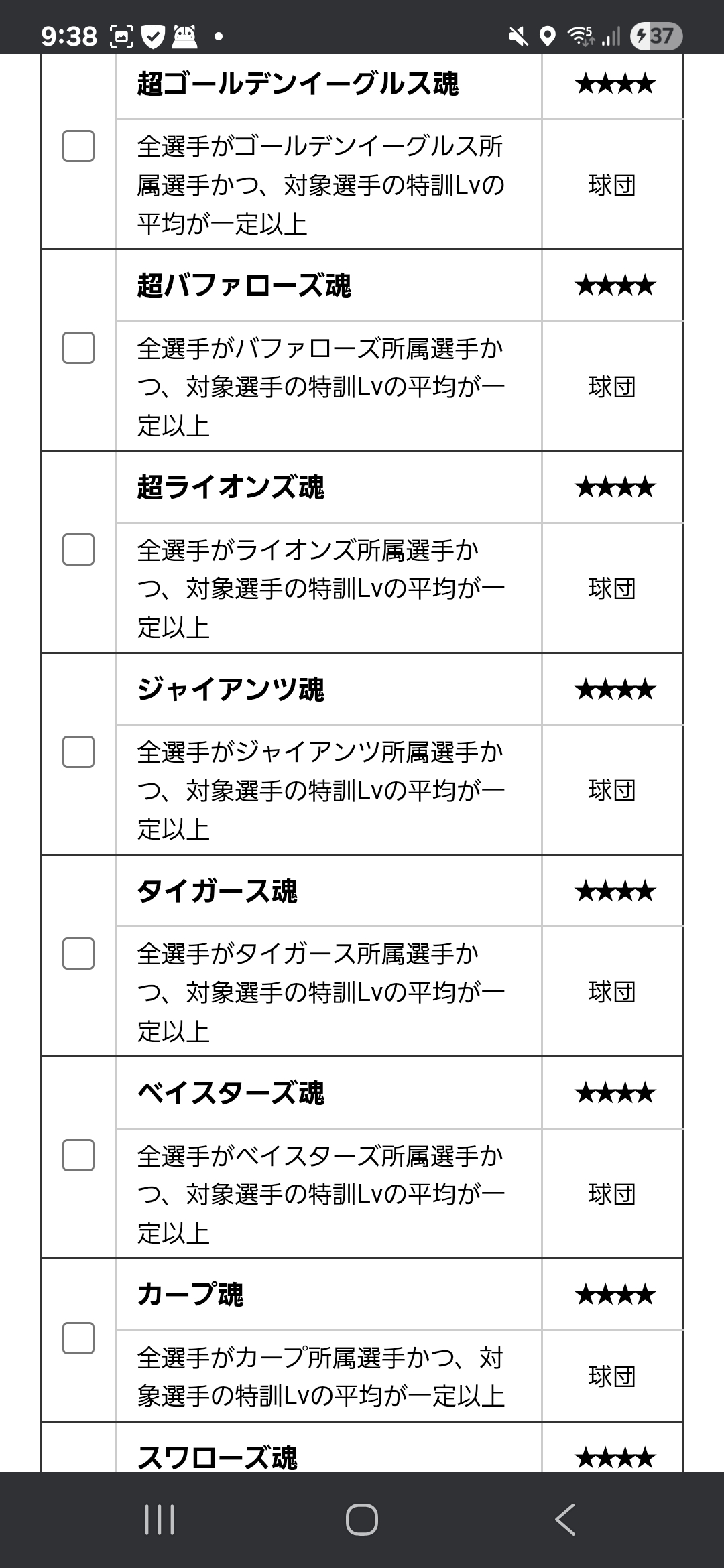Tap the 超ゴールデンイーグルス魂 title

tap(298, 84)
